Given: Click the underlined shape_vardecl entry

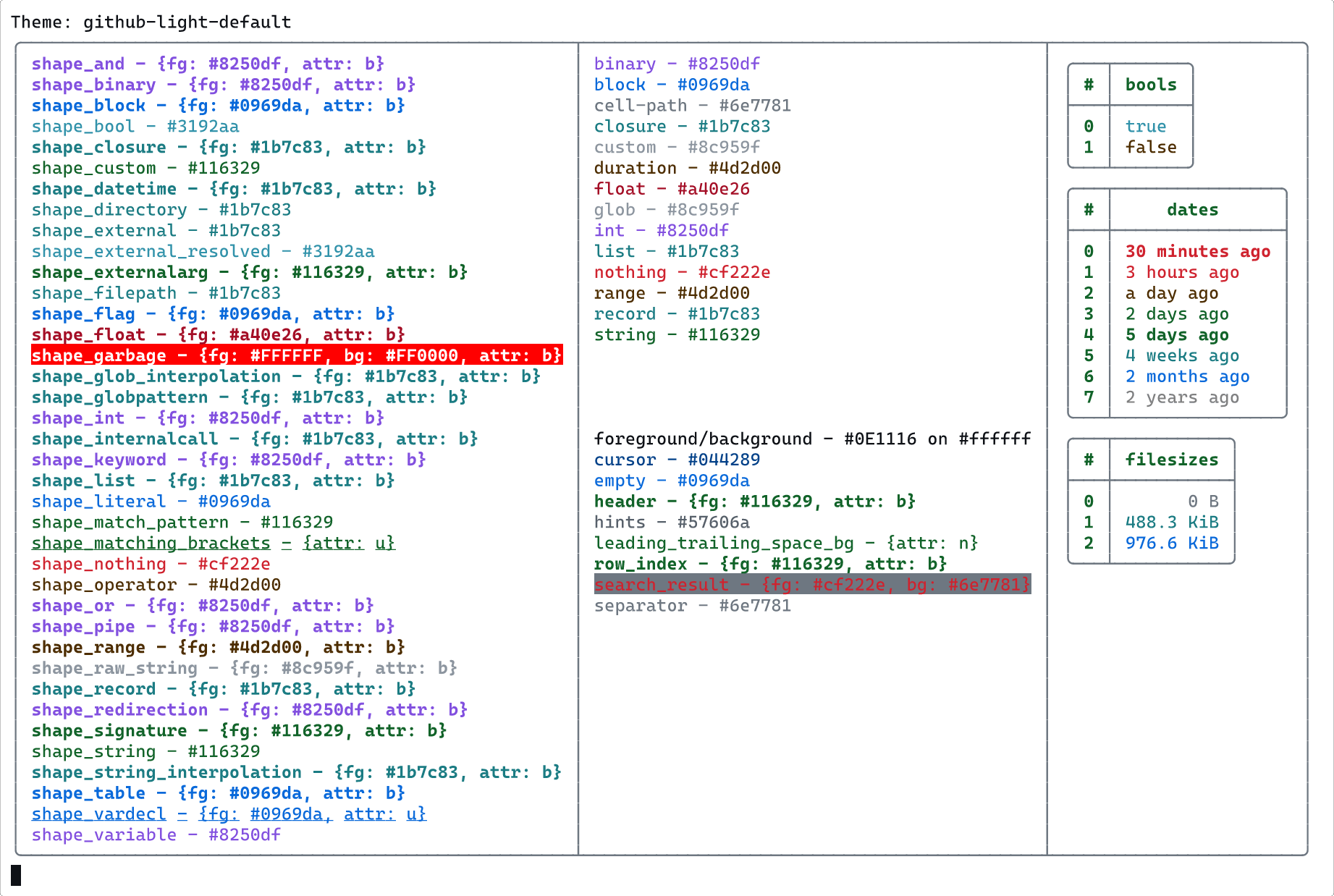Looking at the screenshot, I should click(229, 814).
